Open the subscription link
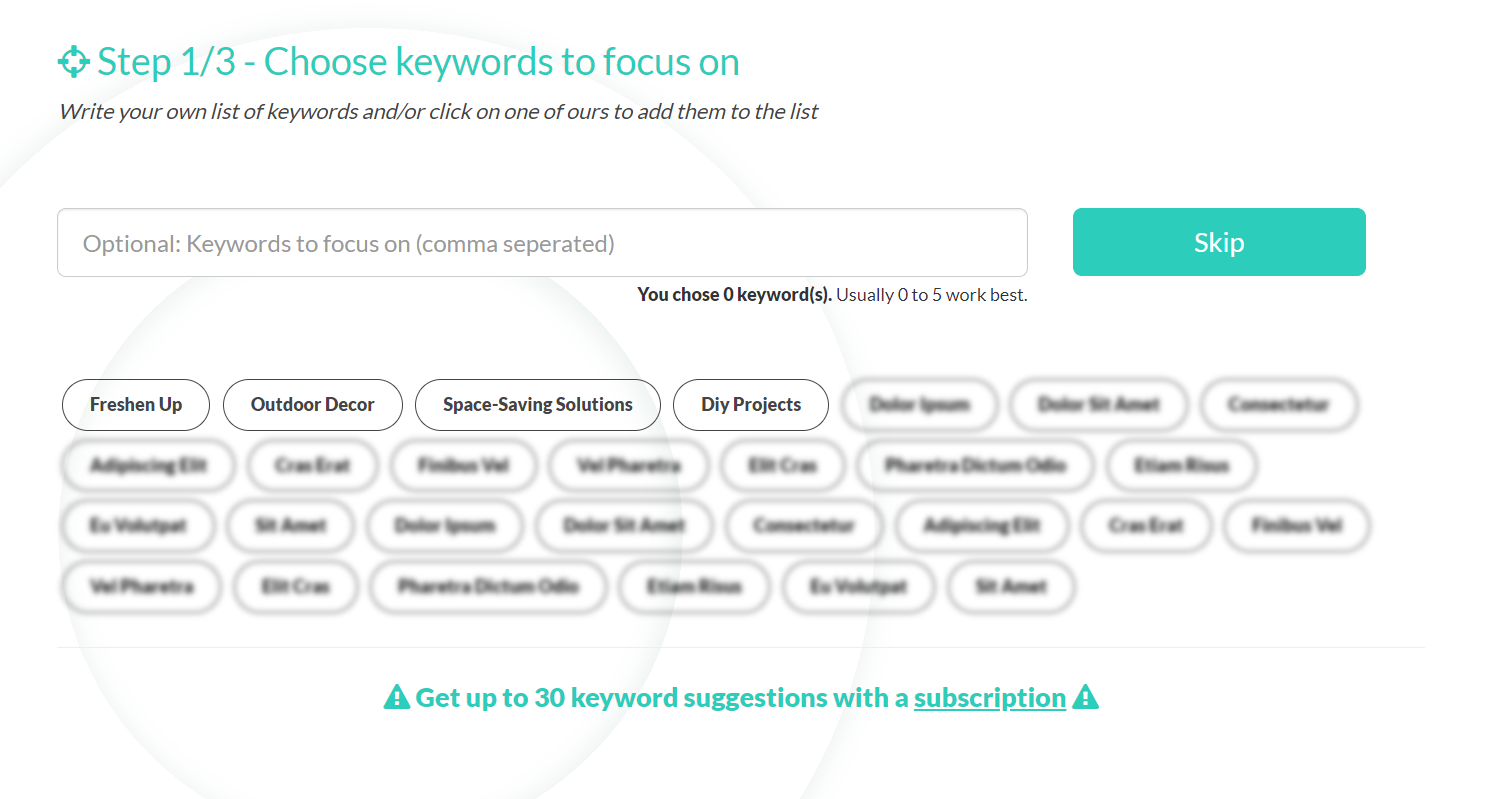This screenshot has width=1501, height=799. click(x=990, y=697)
